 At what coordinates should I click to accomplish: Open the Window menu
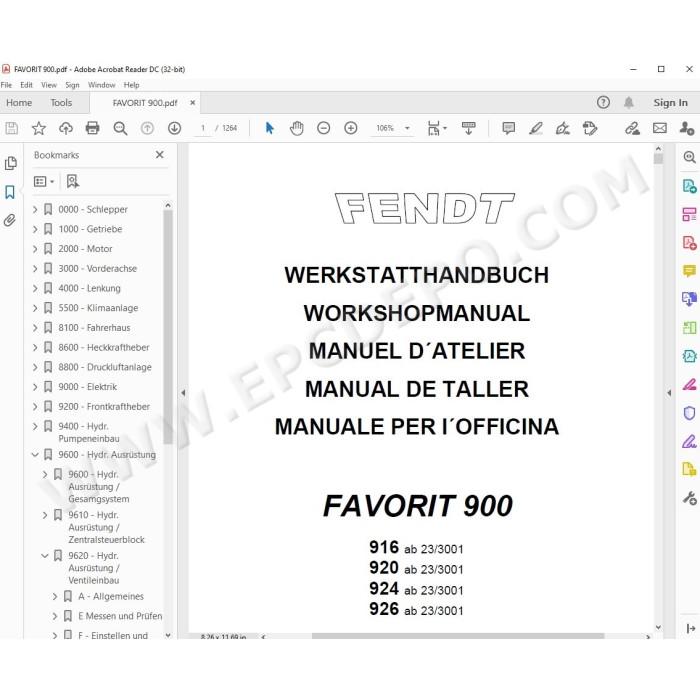pyautogui.click(x=101, y=85)
